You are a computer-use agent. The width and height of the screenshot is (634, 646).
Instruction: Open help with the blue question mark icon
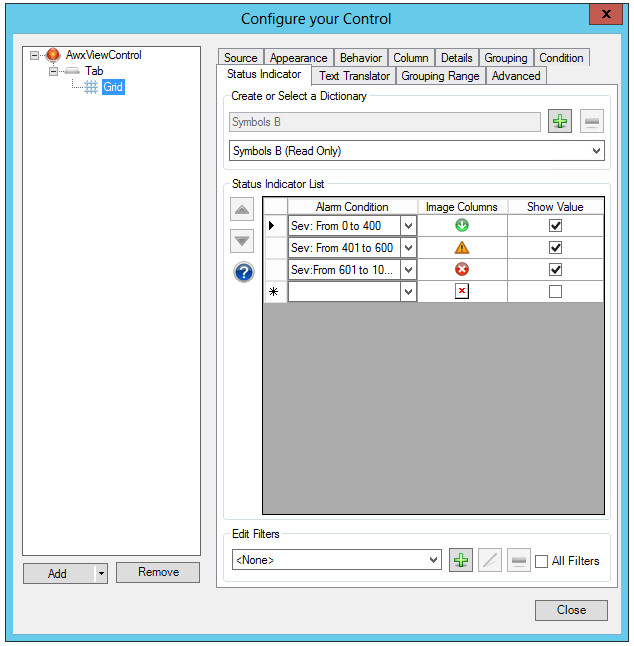click(243, 272)
